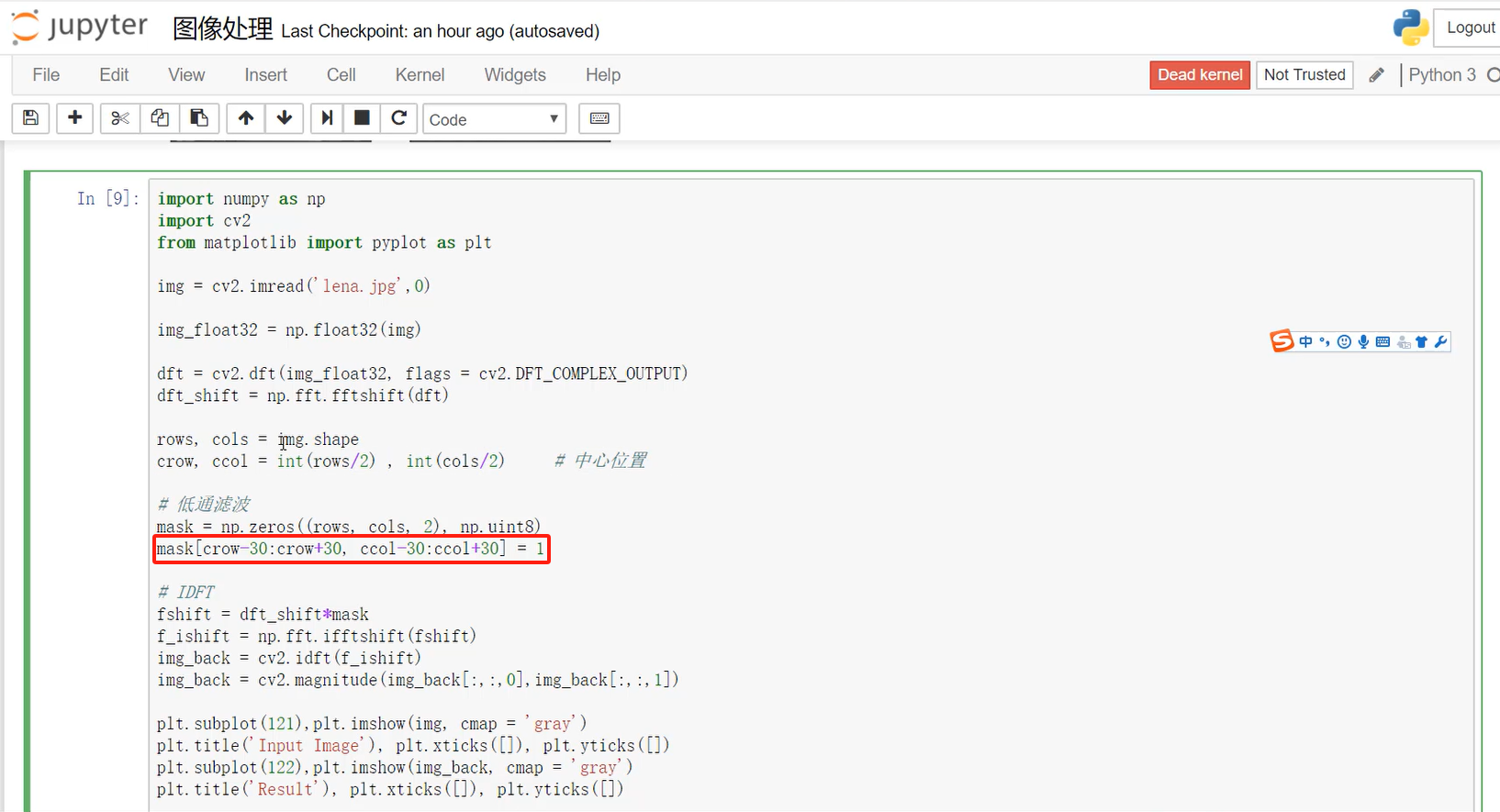Click the 'fshift = dft_shift*mask' line
The height and width of the screenshot is (812, 1500).
(x=263, y=615)
